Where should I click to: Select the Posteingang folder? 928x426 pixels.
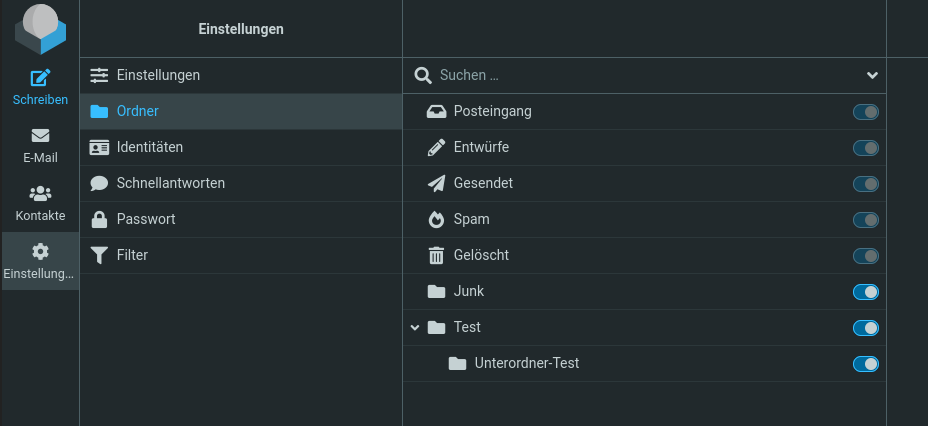(x=492, y=111)
